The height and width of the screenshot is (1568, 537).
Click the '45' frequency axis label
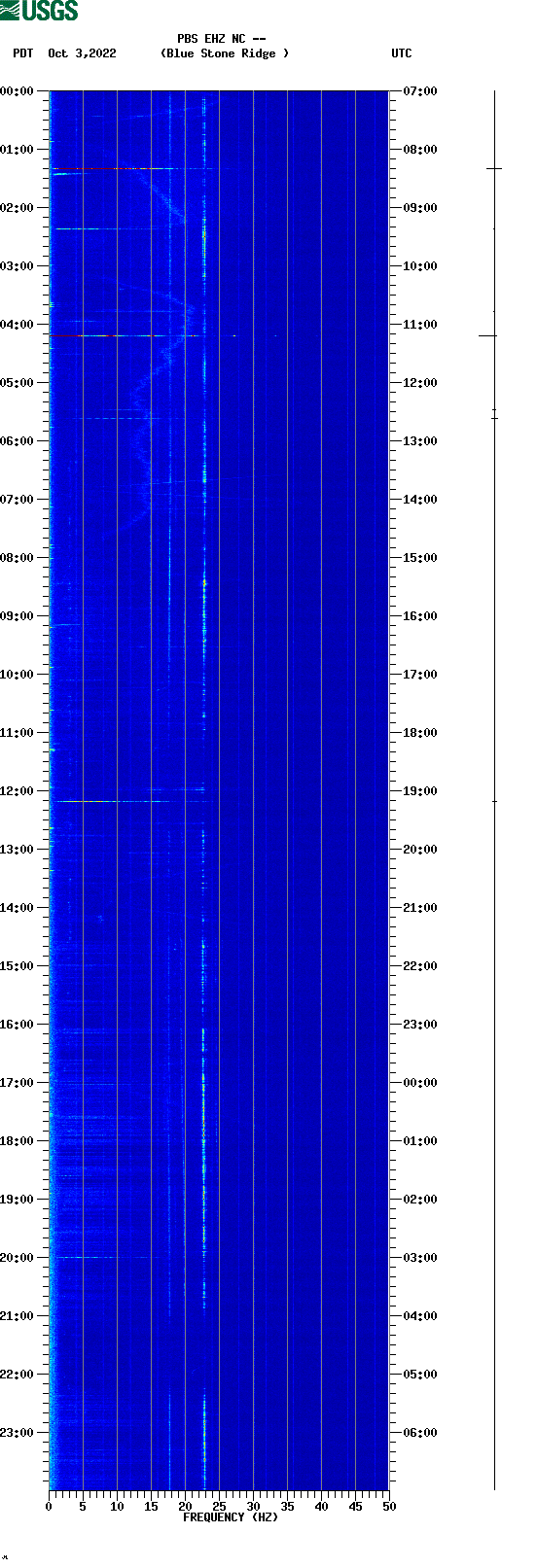click(355, 1507)
